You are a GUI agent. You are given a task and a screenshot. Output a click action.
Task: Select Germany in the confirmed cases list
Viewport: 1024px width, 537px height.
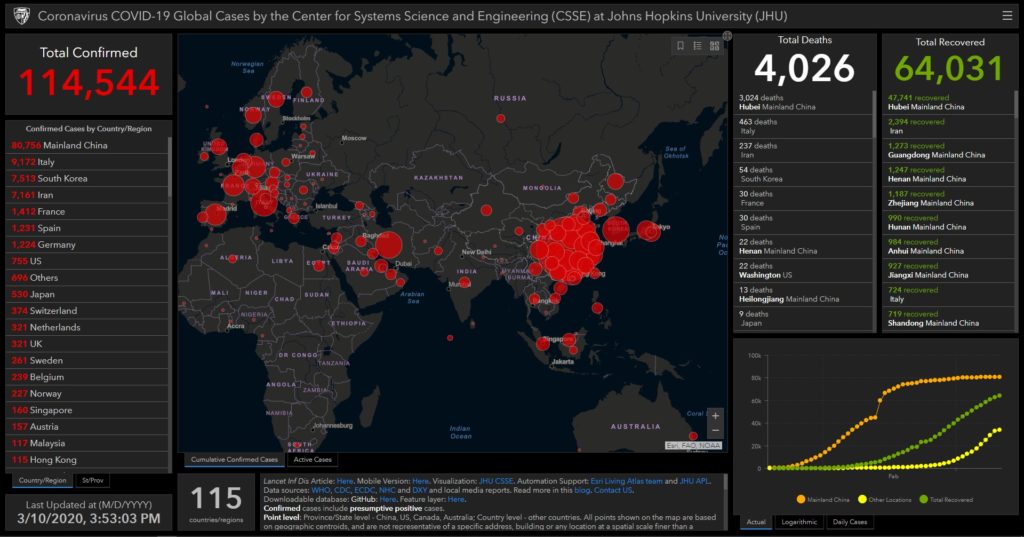[x=88, y=244]
